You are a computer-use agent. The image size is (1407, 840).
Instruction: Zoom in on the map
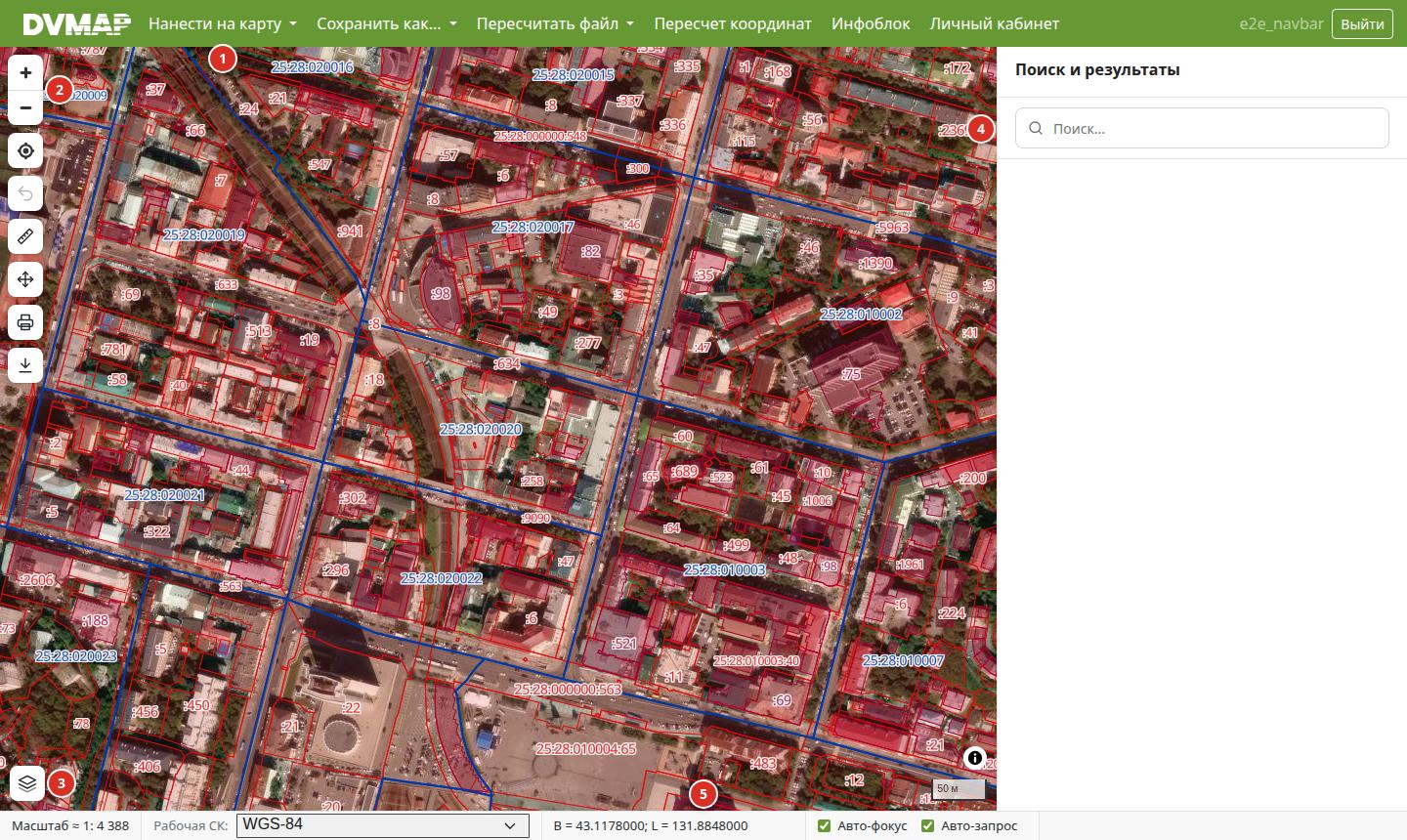(x=25, y=73)
